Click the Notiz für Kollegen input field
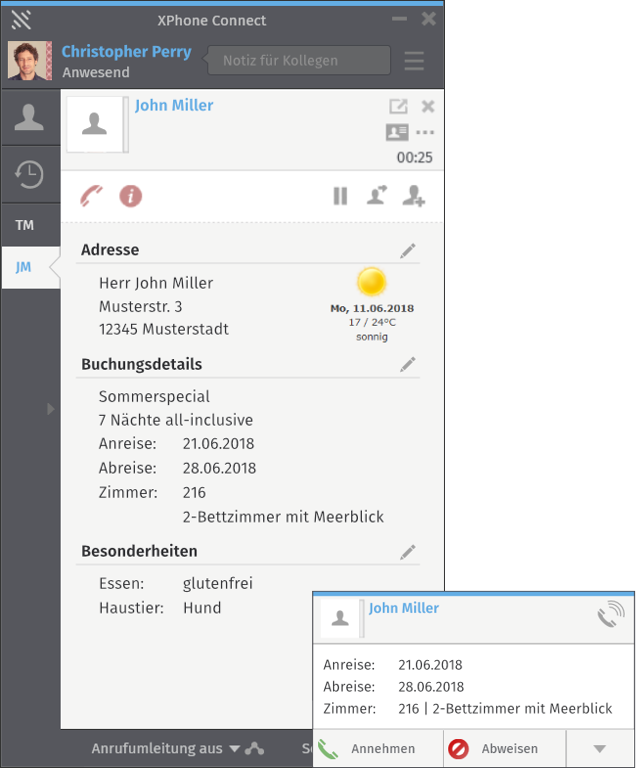Screen dimensions: 636x768 coord(299,60)
